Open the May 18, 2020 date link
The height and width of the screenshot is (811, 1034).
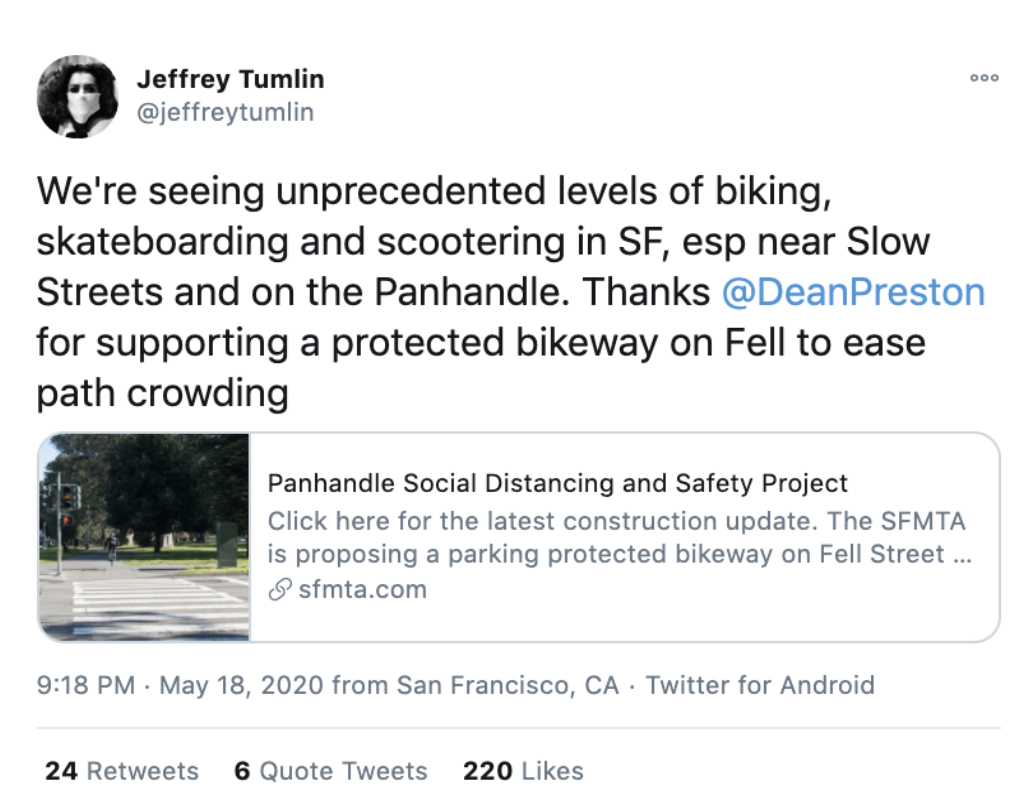(241, 685)
